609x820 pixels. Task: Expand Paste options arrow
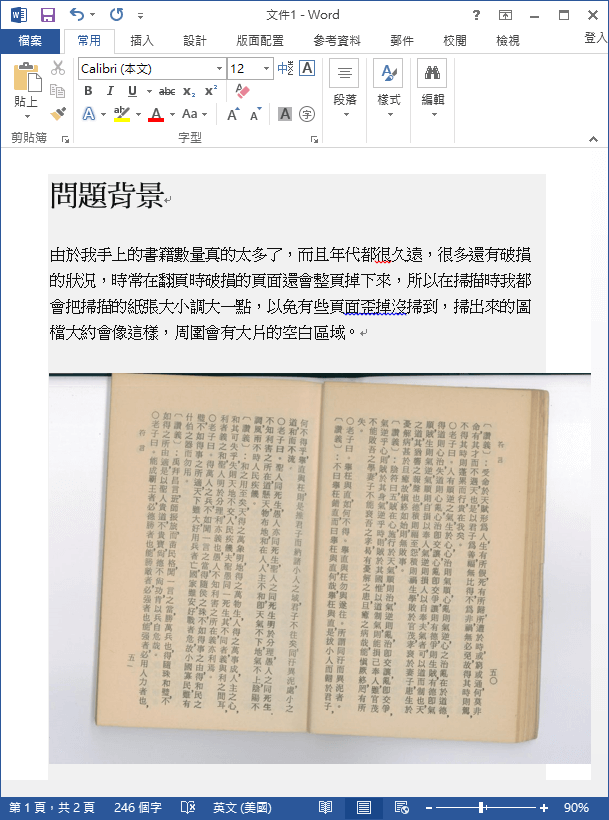[27, 116]
